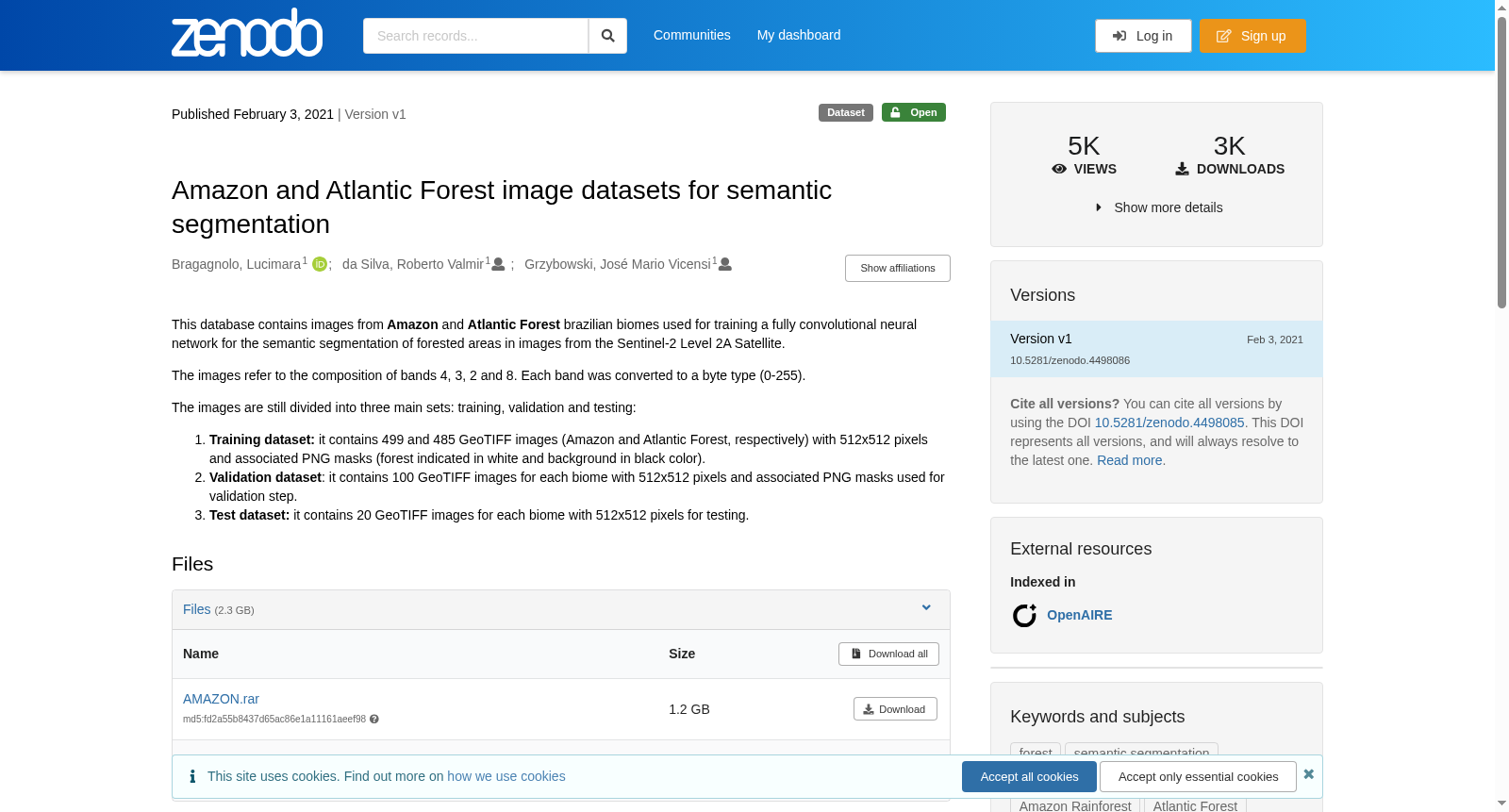
Task: Click person icon beside da Silva, Roberto Valmir
Action: click(x=498, y=264)
